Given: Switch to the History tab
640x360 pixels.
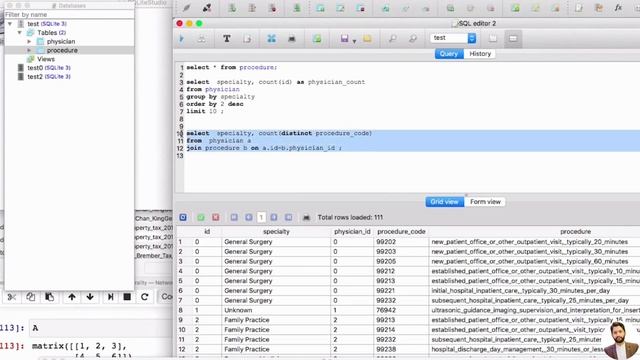Looking at the screenshot, I should click(480, 54).
